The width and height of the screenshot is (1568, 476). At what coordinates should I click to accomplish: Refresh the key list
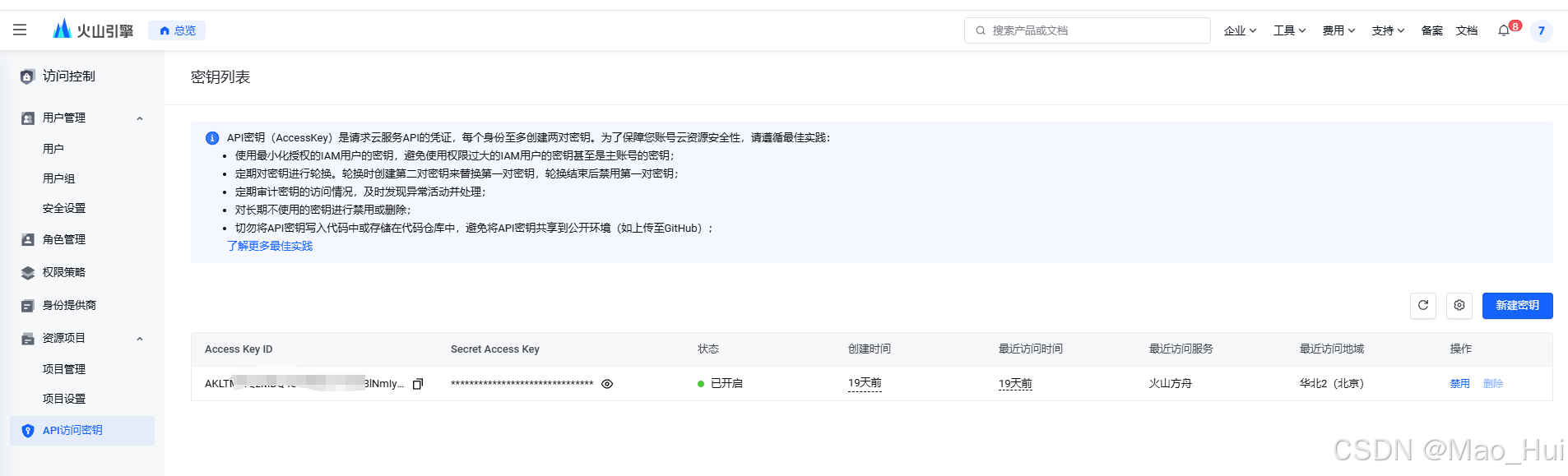coord(1423,305)
